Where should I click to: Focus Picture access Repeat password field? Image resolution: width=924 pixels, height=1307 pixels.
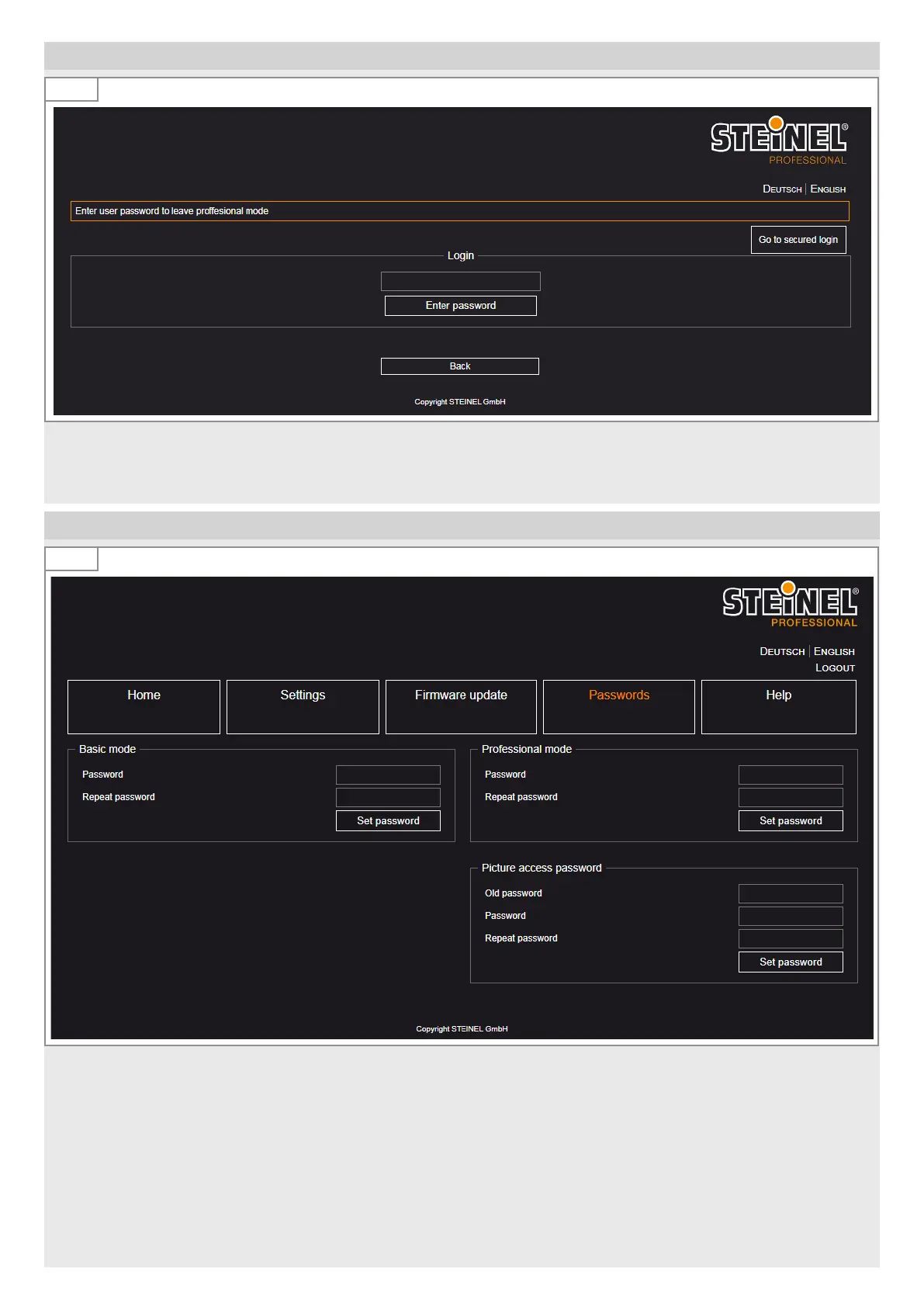pyautogui.click(x=791, y=938)
